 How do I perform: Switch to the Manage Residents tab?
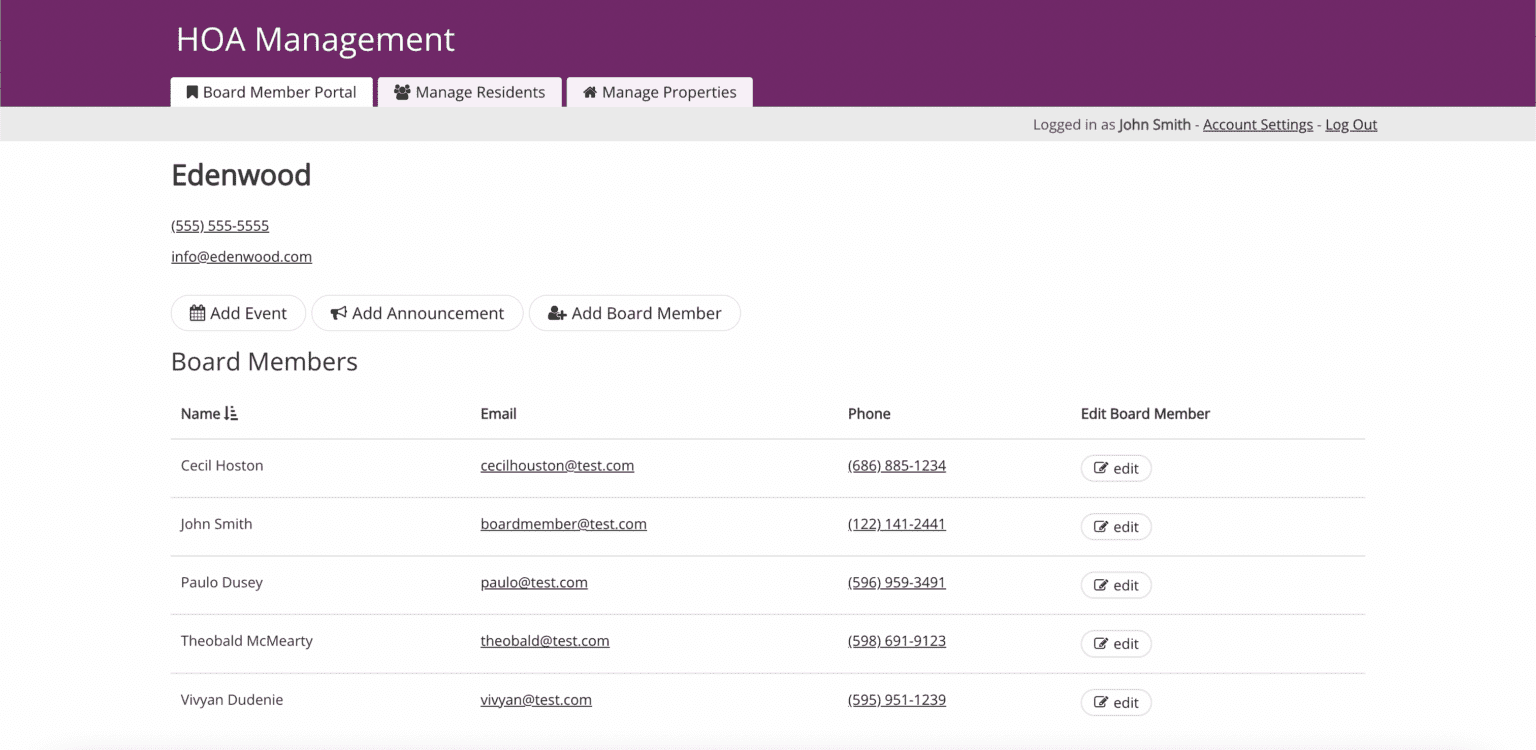470,92
